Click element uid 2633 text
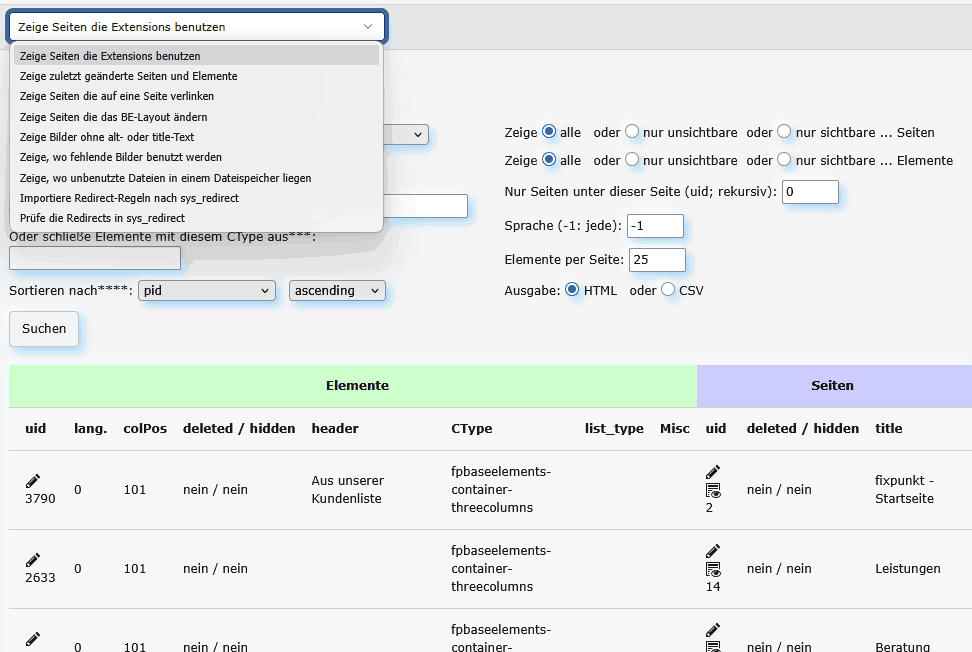Screen dimensions: 972x652 (40, 577)
